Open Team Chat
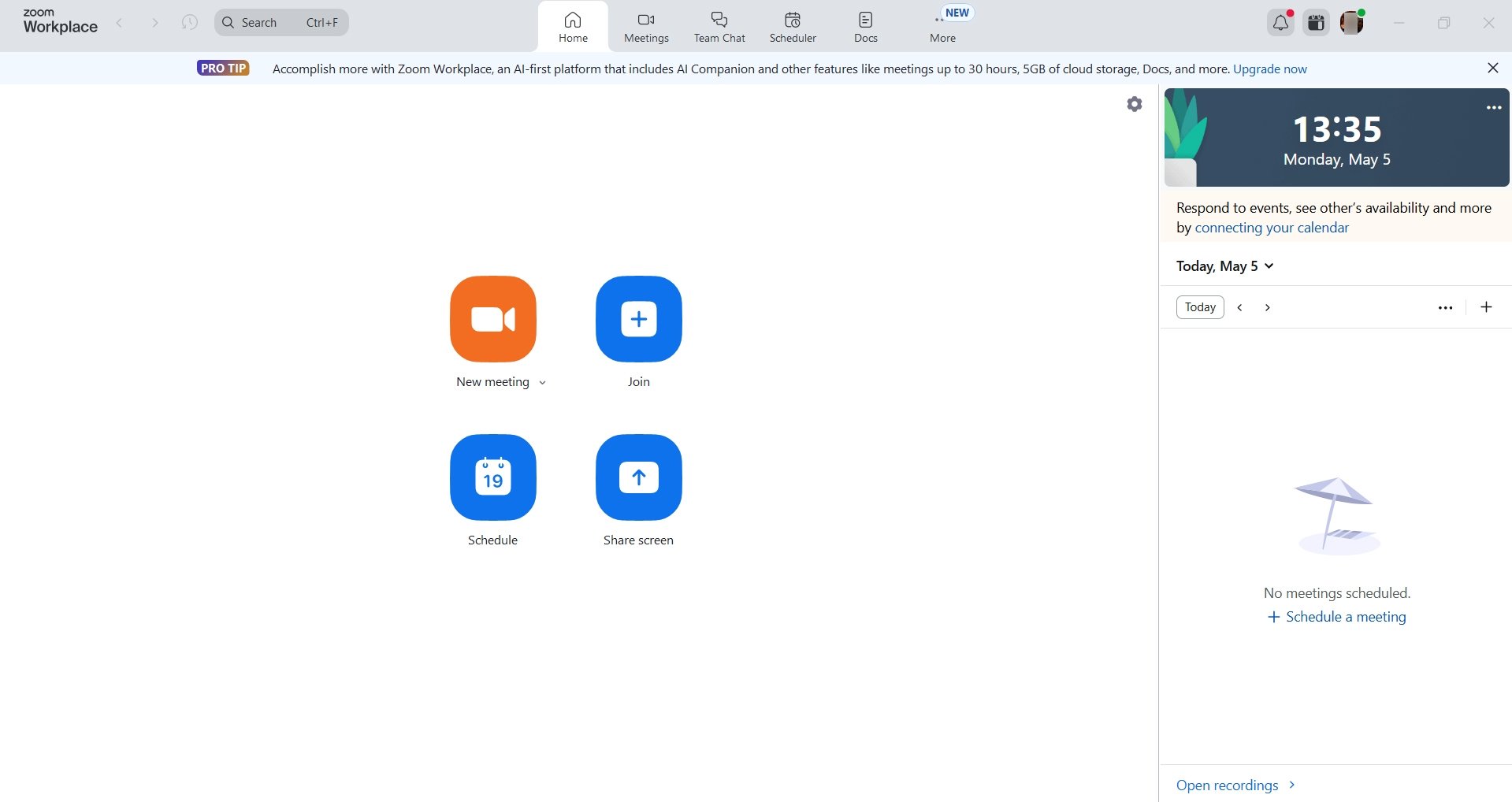The image size is (1512, 802). tap(718, 26)
